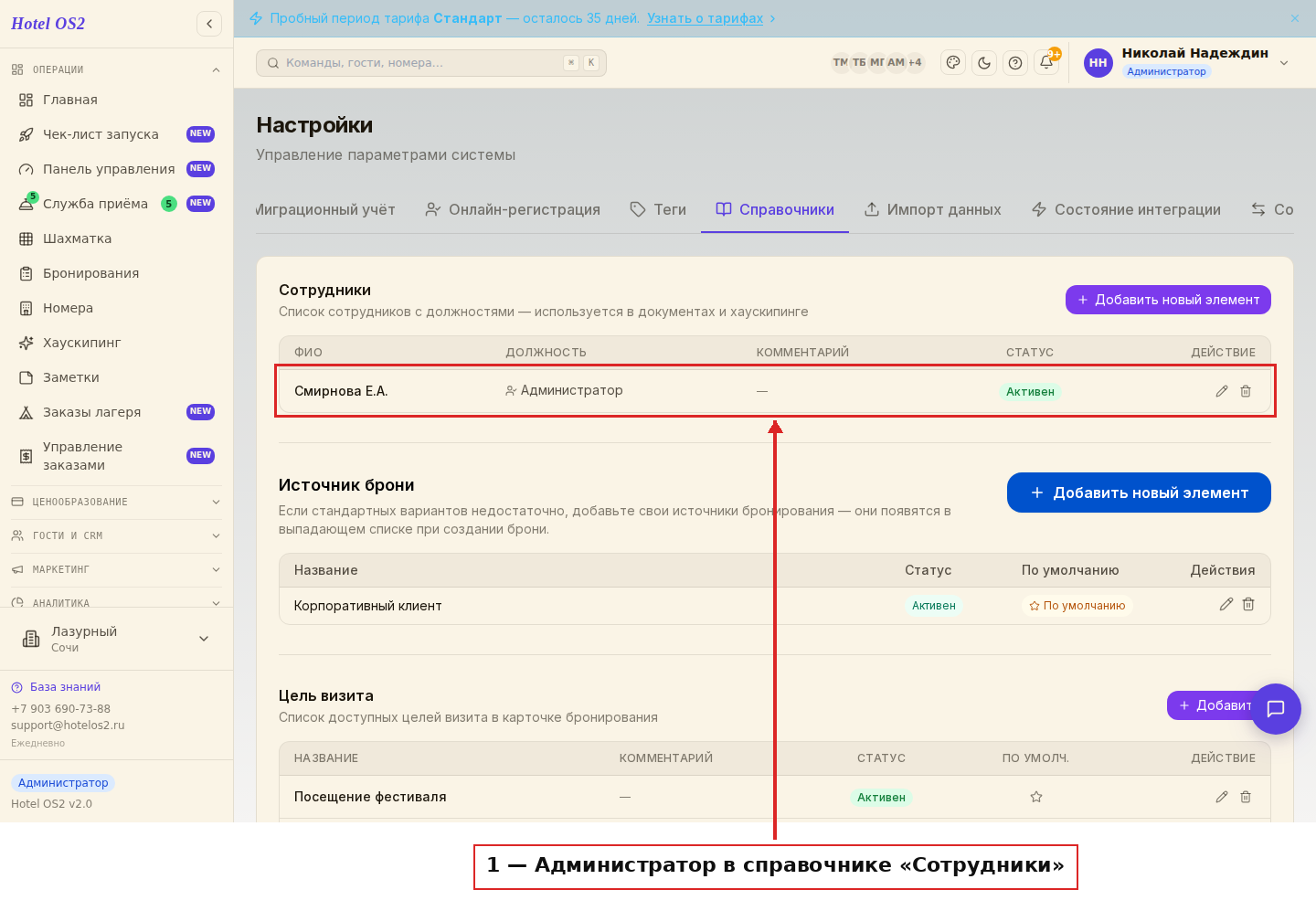
Task: Switch to Онлайн-регистрация tab
Action: tap(513, 209)
